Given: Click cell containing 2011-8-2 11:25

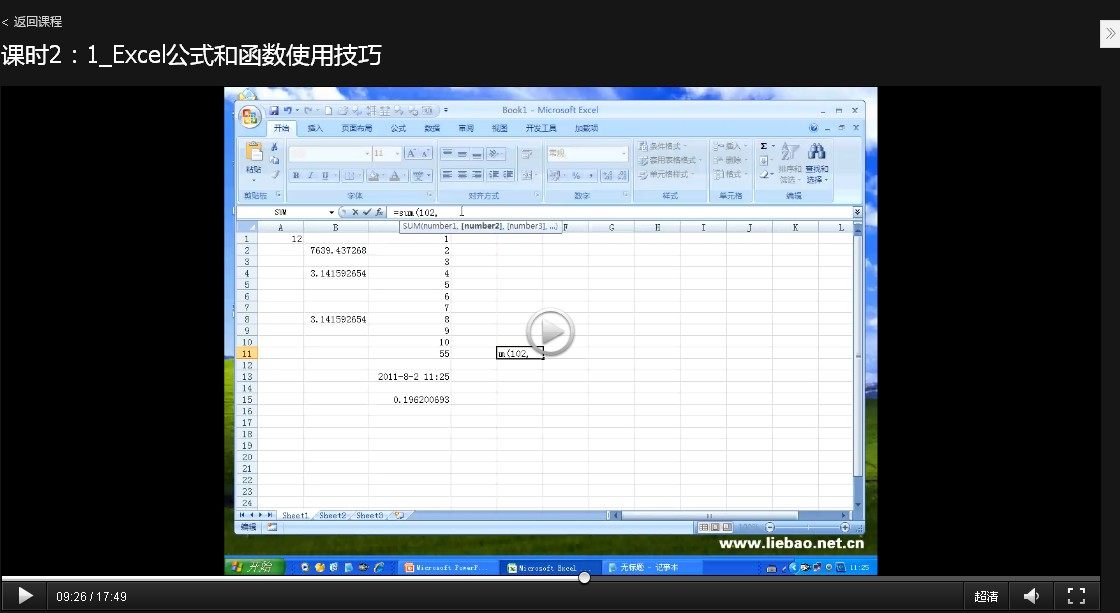Looking at the screenshot, I should [x=410, y=377].
